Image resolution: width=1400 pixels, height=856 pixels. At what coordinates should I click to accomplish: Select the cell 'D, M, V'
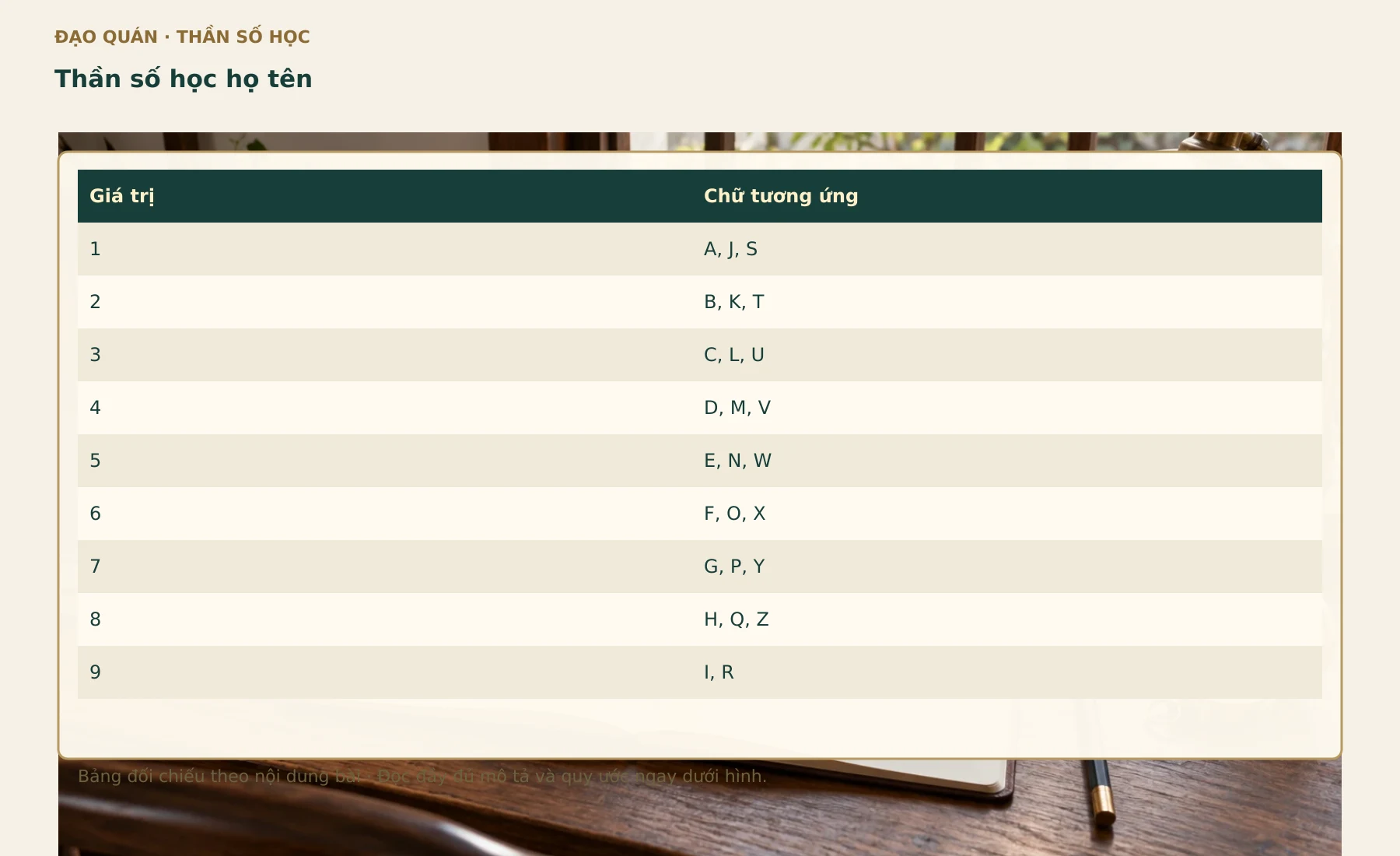[x=1007, y=408]
